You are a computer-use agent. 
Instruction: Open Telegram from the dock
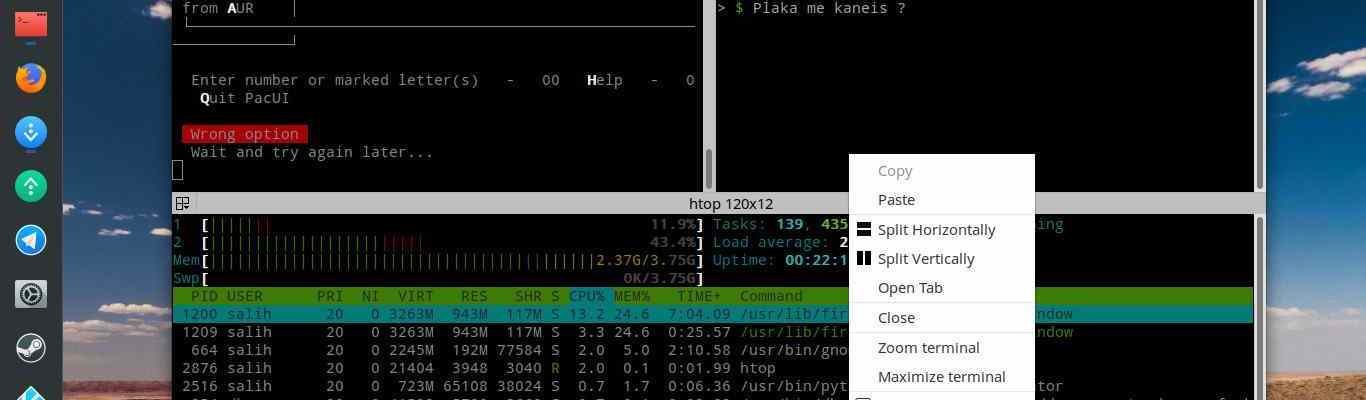[30, 240]
